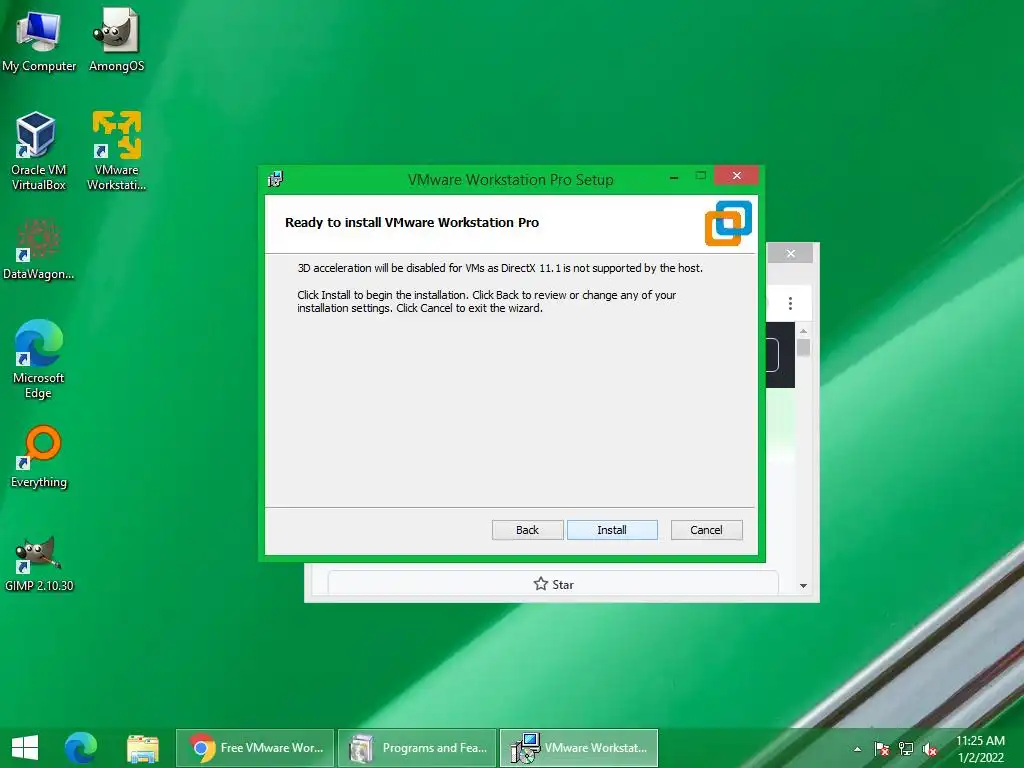Launch Oracle VM VirtualBox shortcut
Image resolution: width=1024 pixels, height=768 pixels.
pos(39,152)
